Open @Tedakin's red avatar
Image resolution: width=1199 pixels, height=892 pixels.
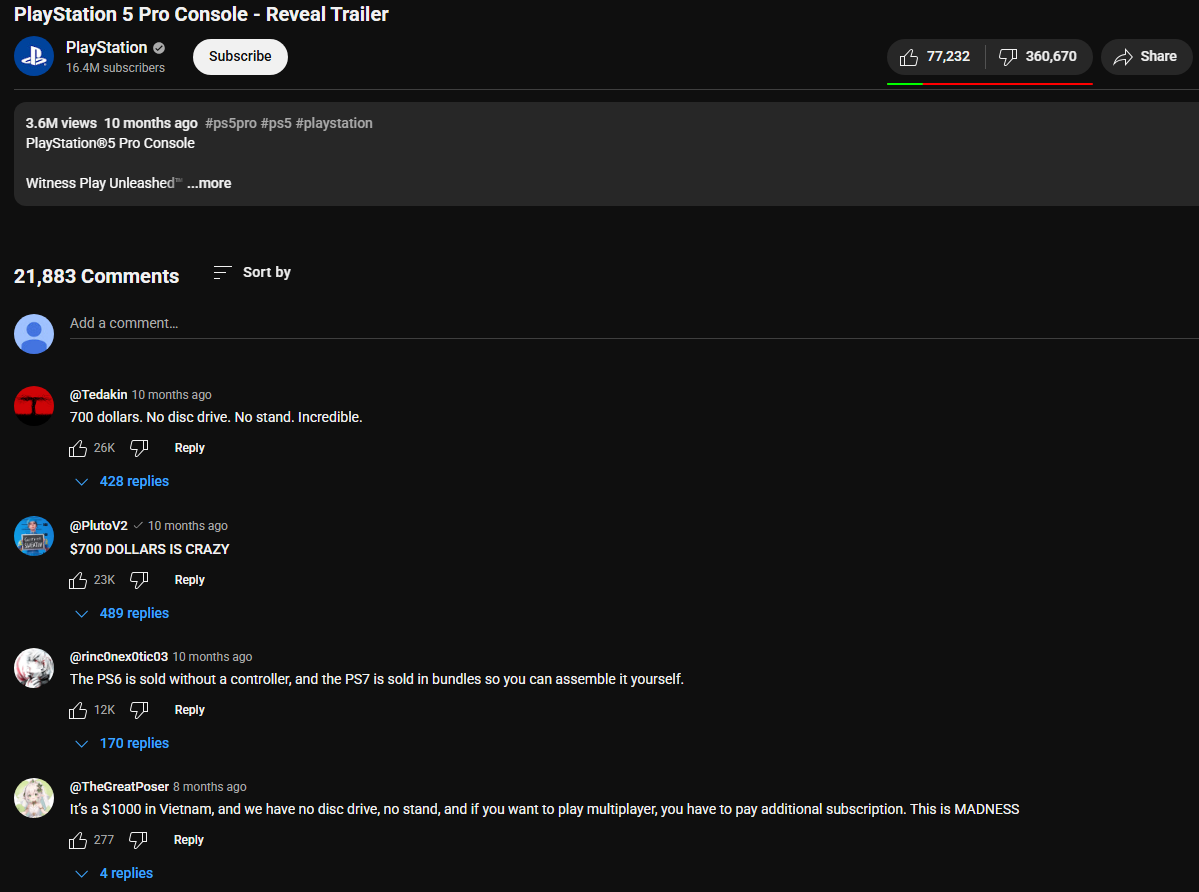(x=34, y=406)
